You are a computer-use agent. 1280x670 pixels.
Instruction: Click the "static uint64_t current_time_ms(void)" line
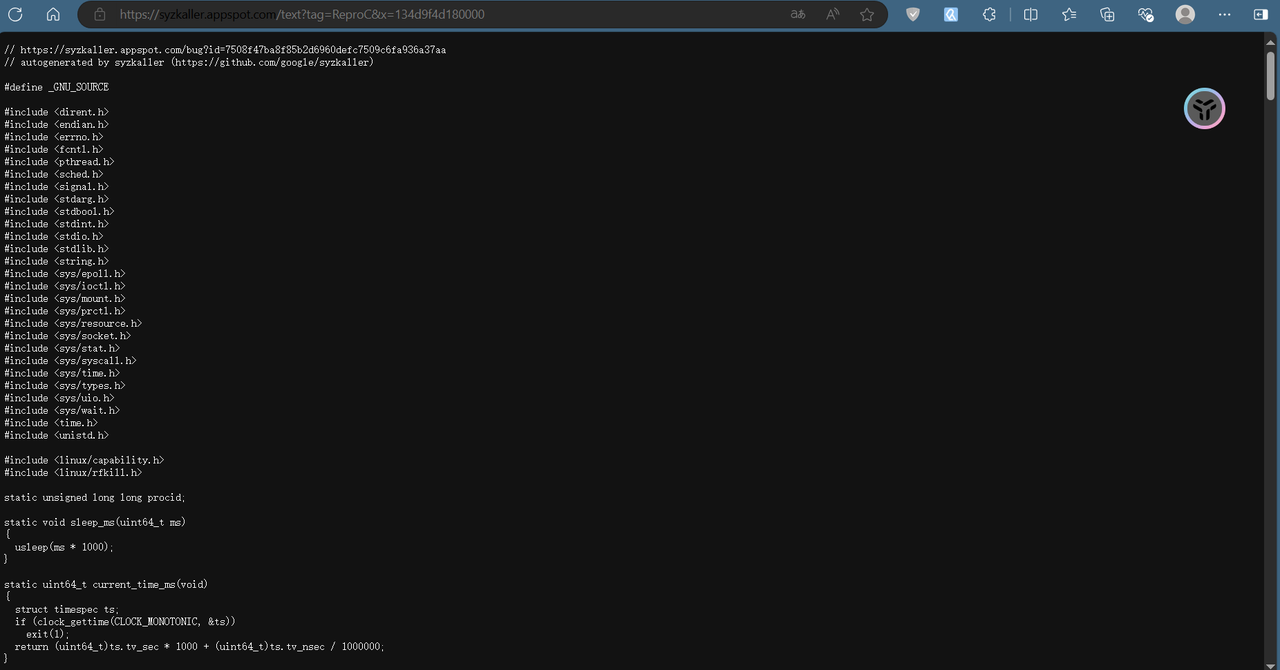(x=106, y=584)
